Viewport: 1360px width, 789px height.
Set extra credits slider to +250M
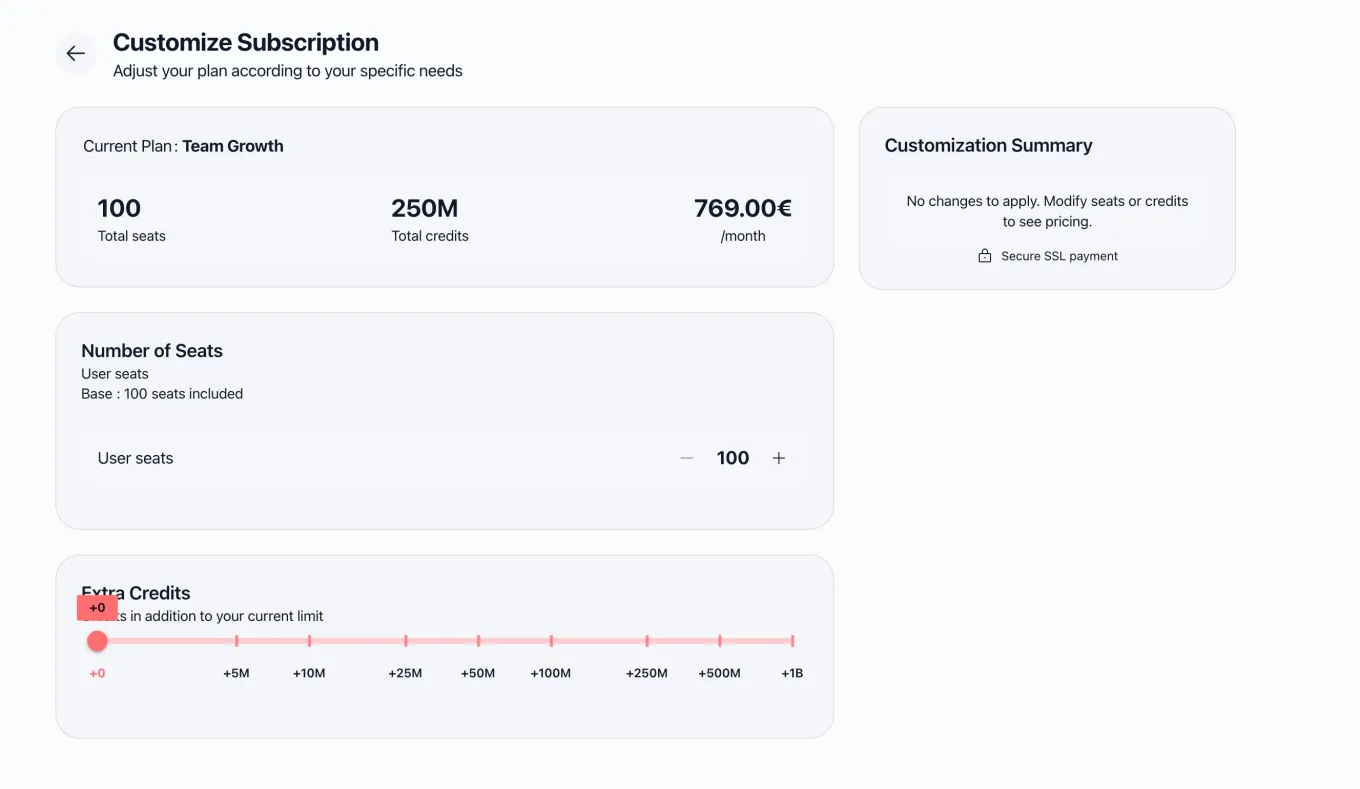[x=647, y=641]
